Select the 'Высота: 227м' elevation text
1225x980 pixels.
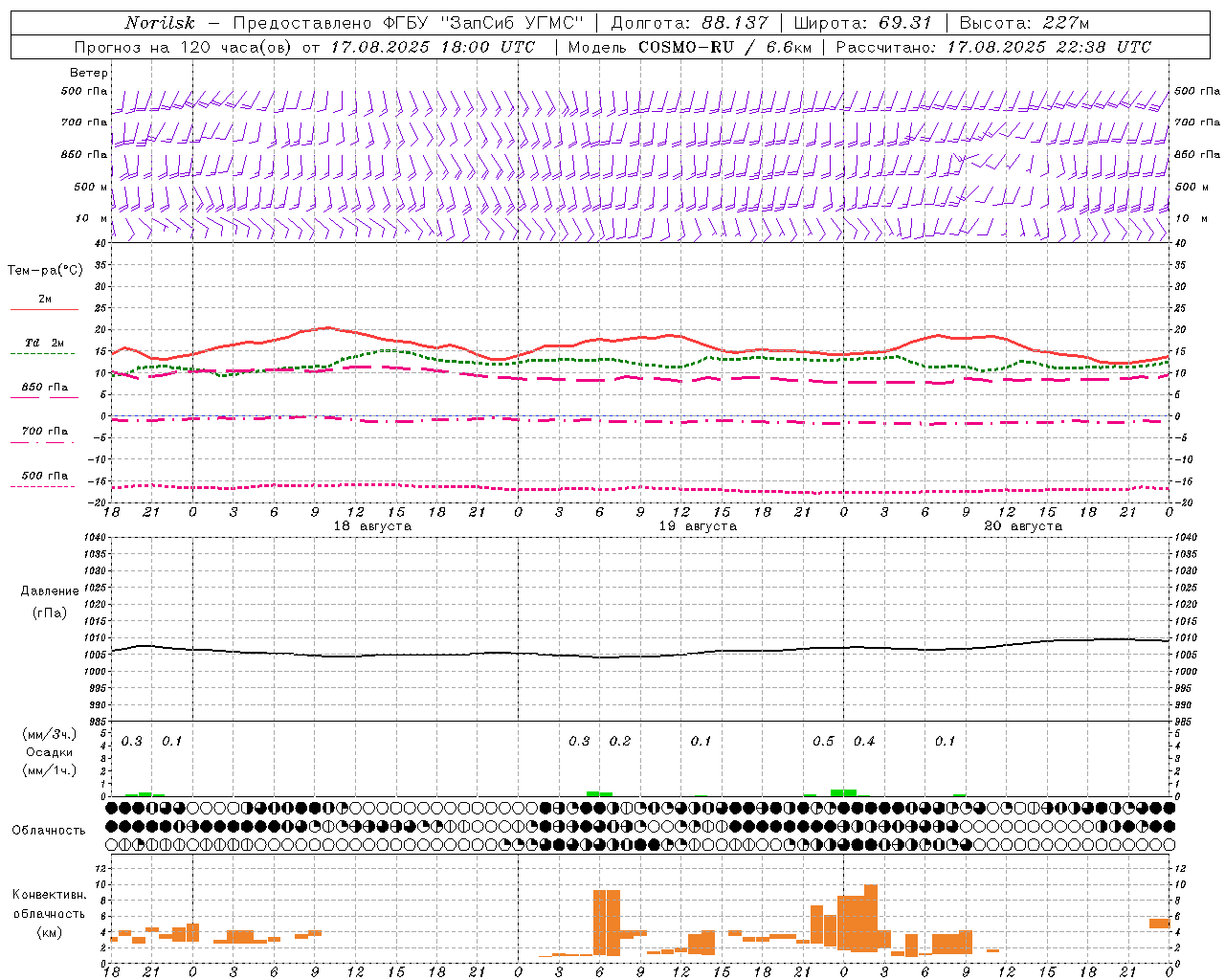click(x=1024, y=23)
